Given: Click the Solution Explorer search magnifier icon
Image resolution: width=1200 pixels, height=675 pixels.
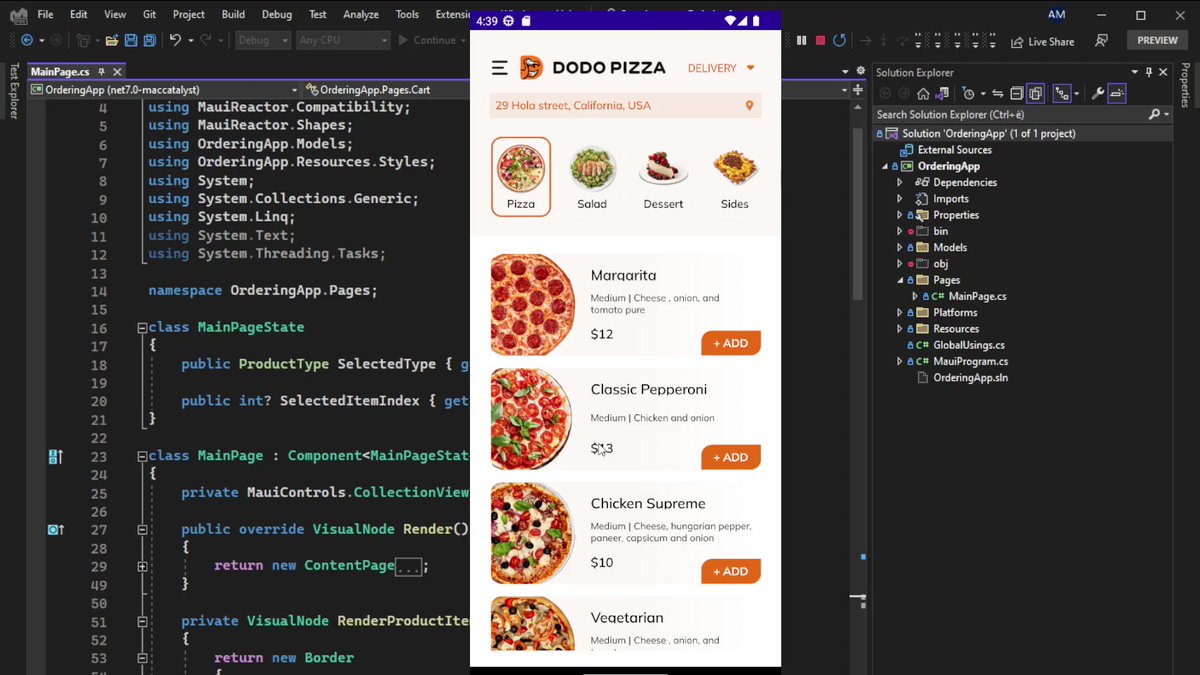Looking at the screenshot, I should tap(1154, 114).
